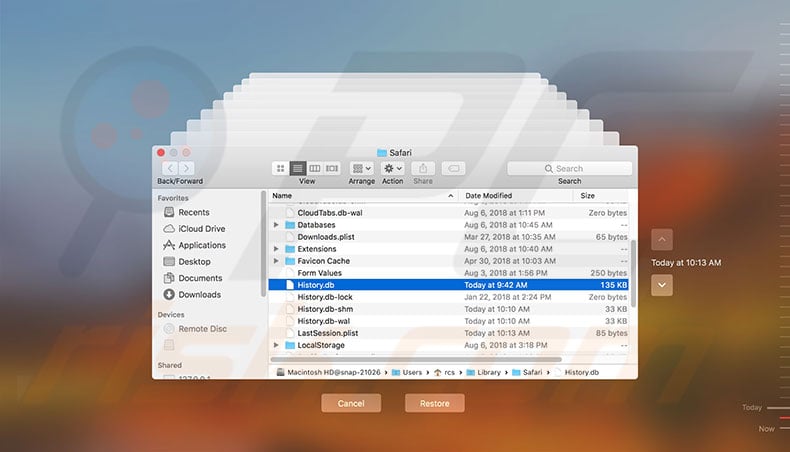
Task: Click the Restore button
Action: tap(435, 403)
